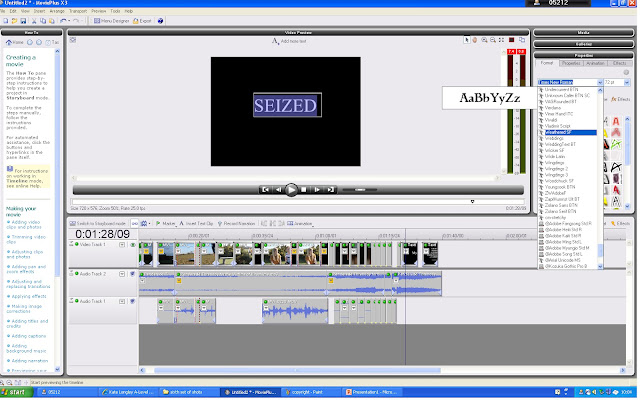Select the pointer tool in Video Preview

pyautogui.click(x=467, y=40)
